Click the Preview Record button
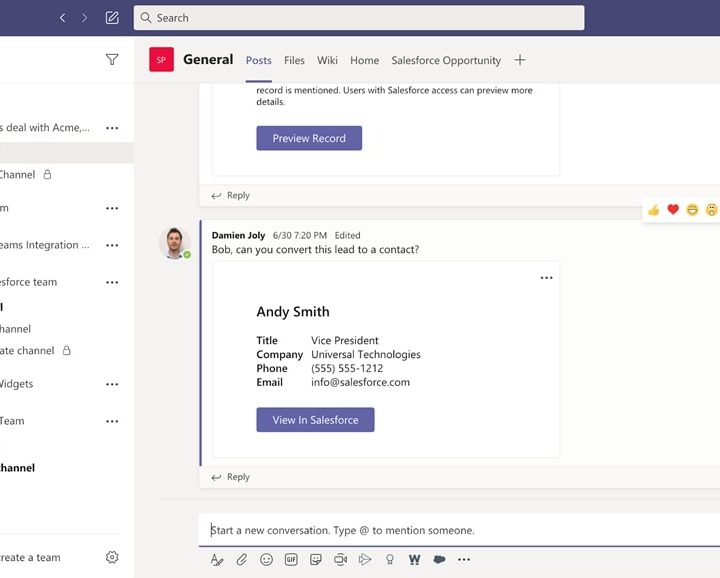The width and height of the screenshot is (720, 578). tap(309, 138)
